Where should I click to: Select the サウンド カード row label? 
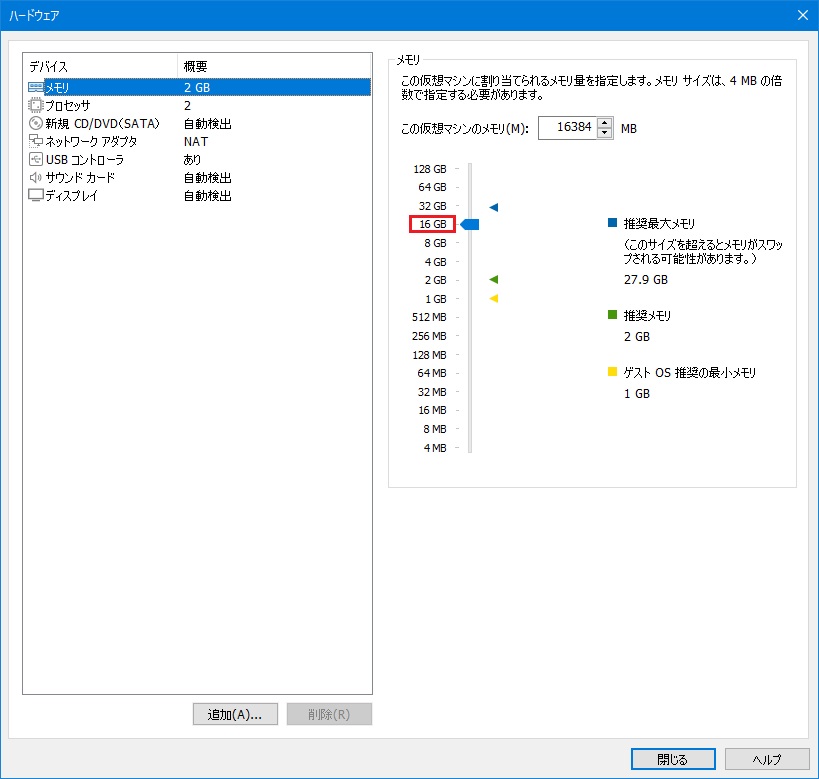tap(80, 177)
